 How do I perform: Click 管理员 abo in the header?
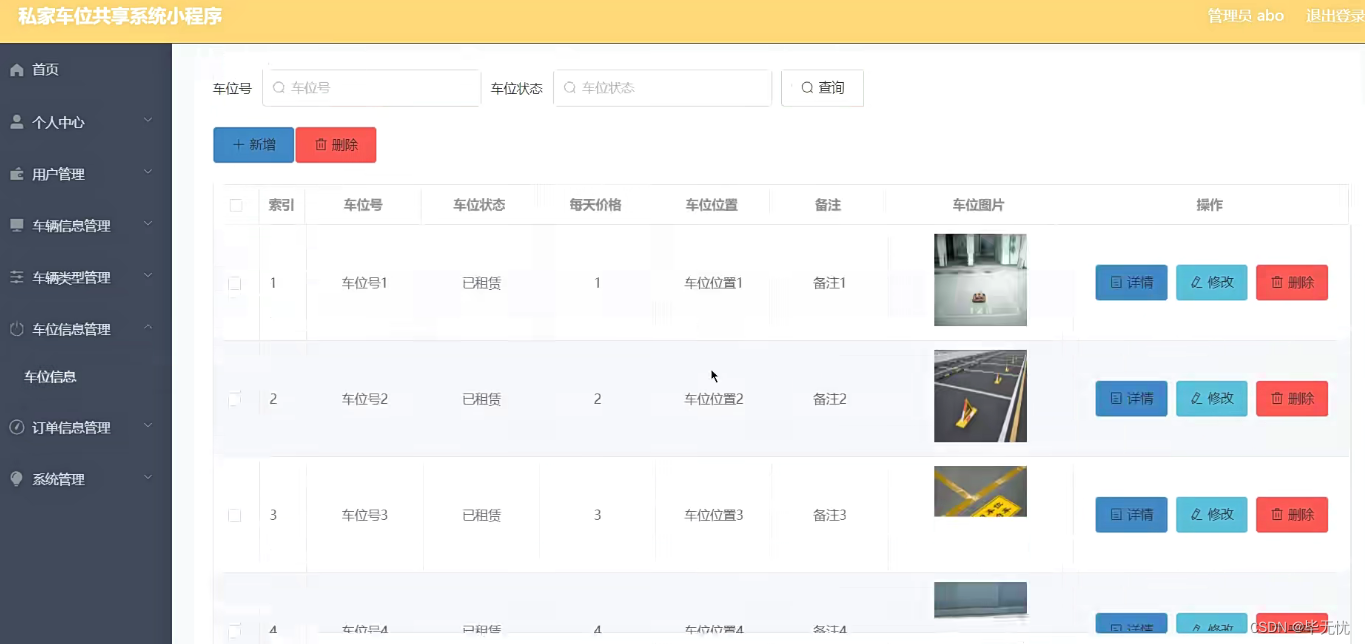pos(1245,16)
